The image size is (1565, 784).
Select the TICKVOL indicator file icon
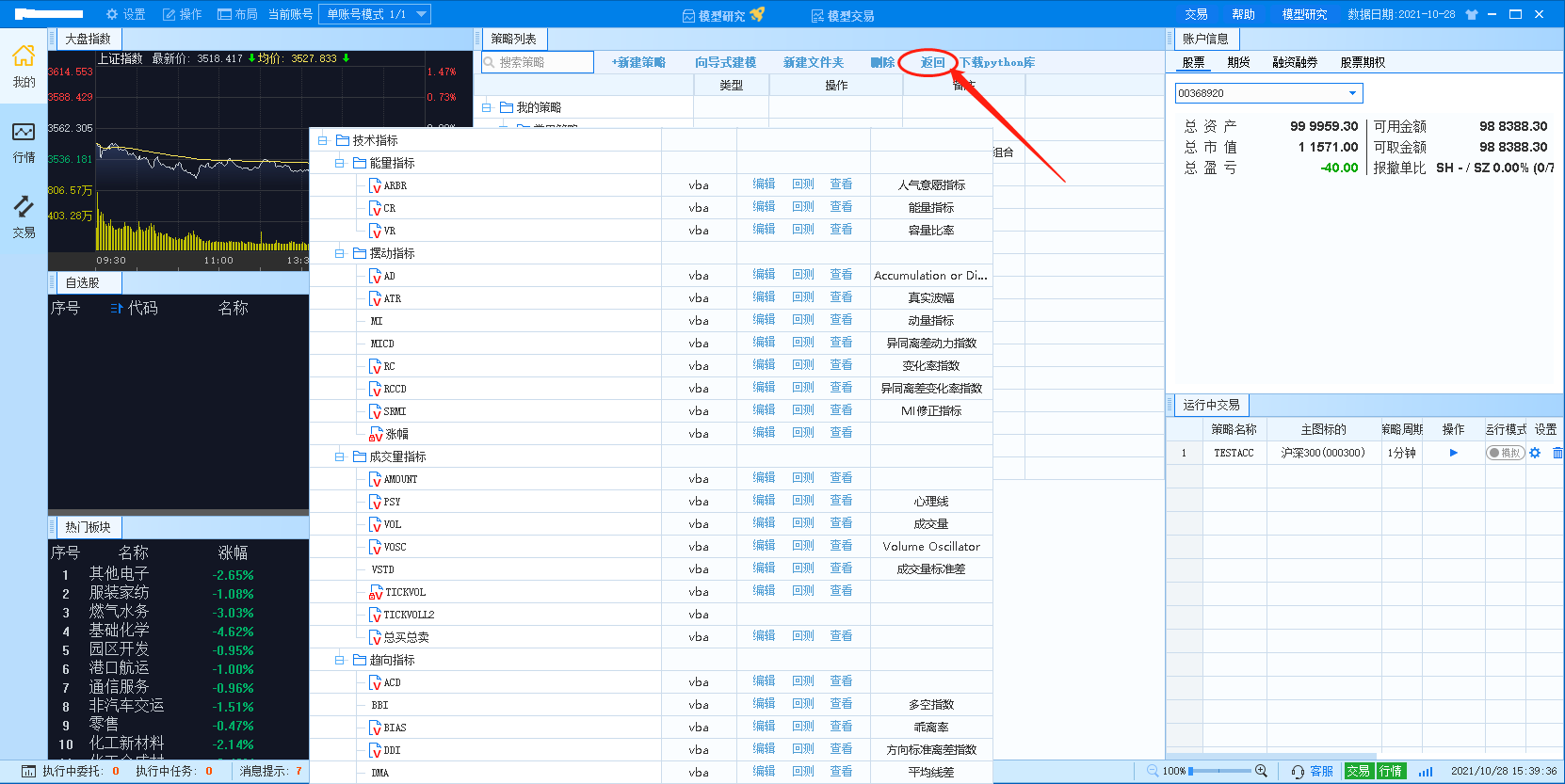(375, 592)
